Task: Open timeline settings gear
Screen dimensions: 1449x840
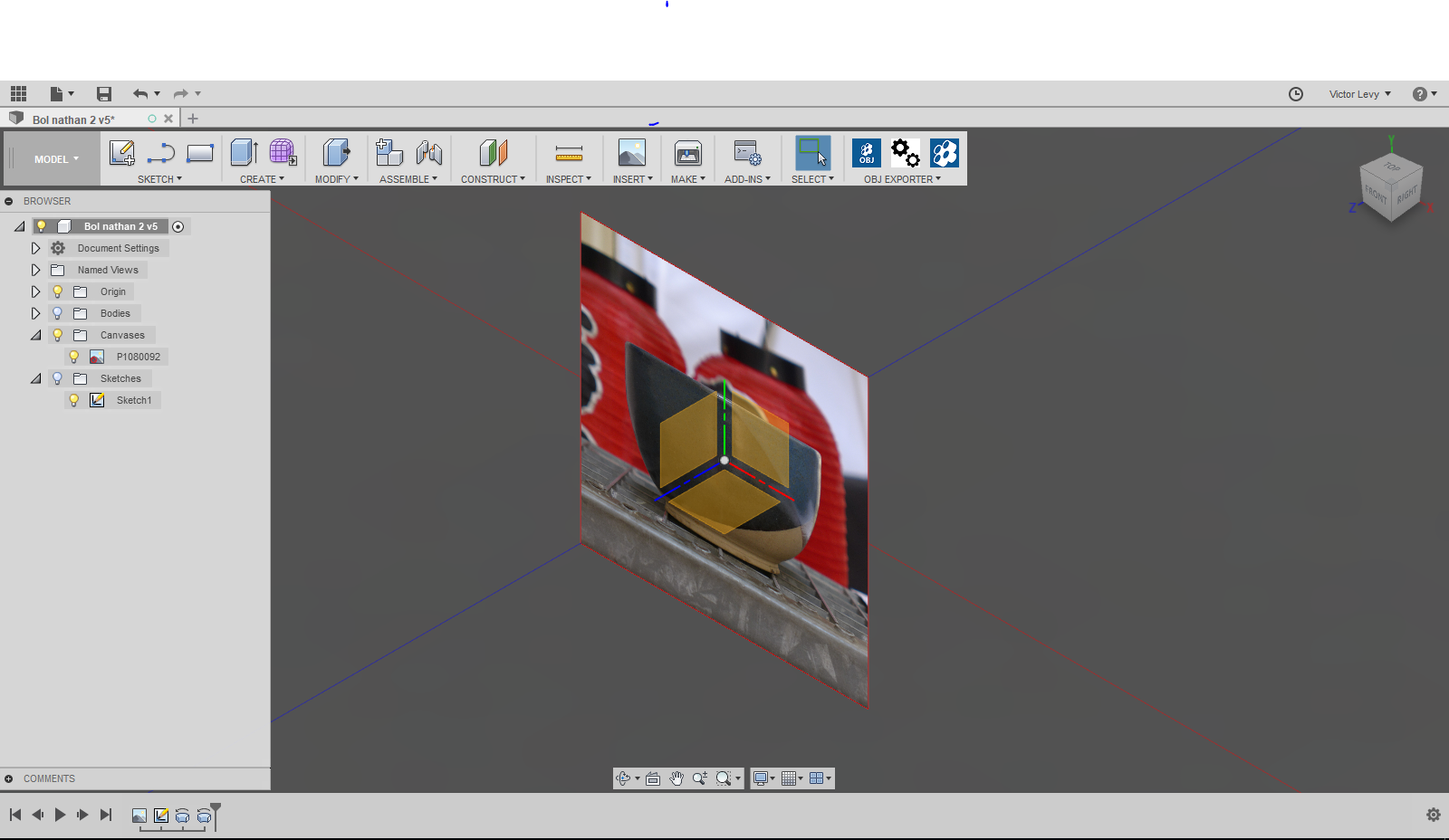Action: click(1434, 815)
